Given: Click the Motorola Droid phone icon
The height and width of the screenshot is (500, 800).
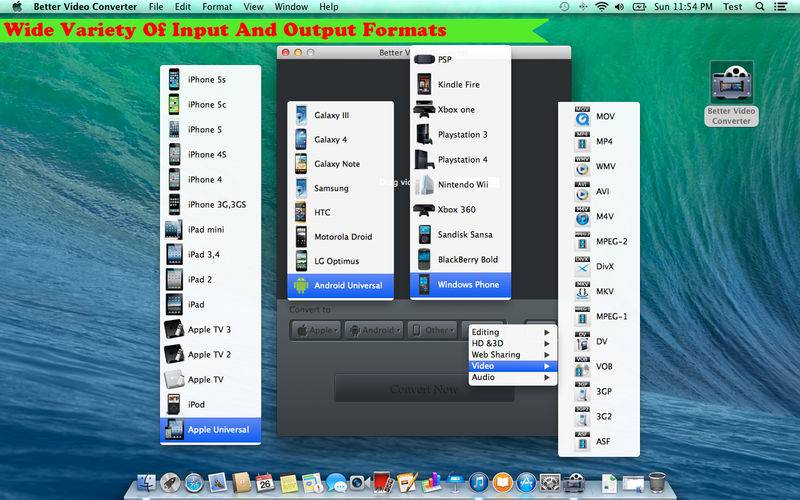Looking at the screenshot, I should [301, 236].
